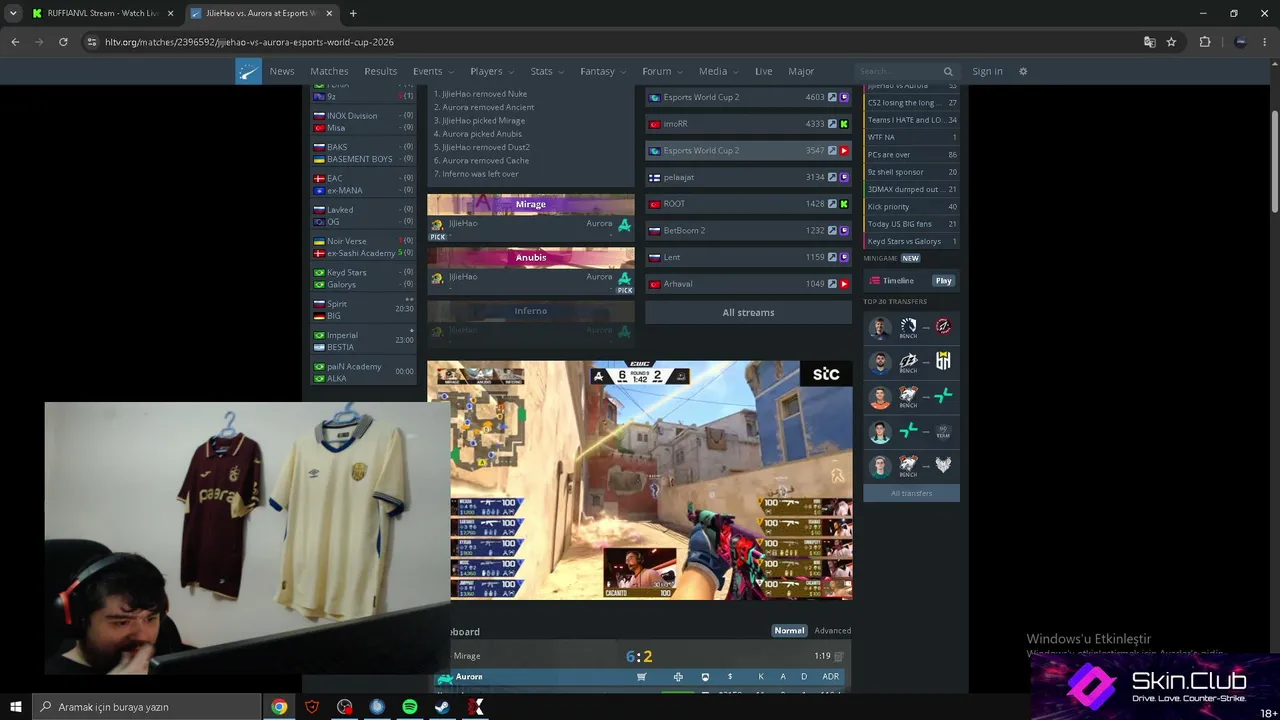Image resolution: width=1280 pixels, height=720 pixels.
Task: Expand the Forum dropdown menu
Action: tap(662, 72)
